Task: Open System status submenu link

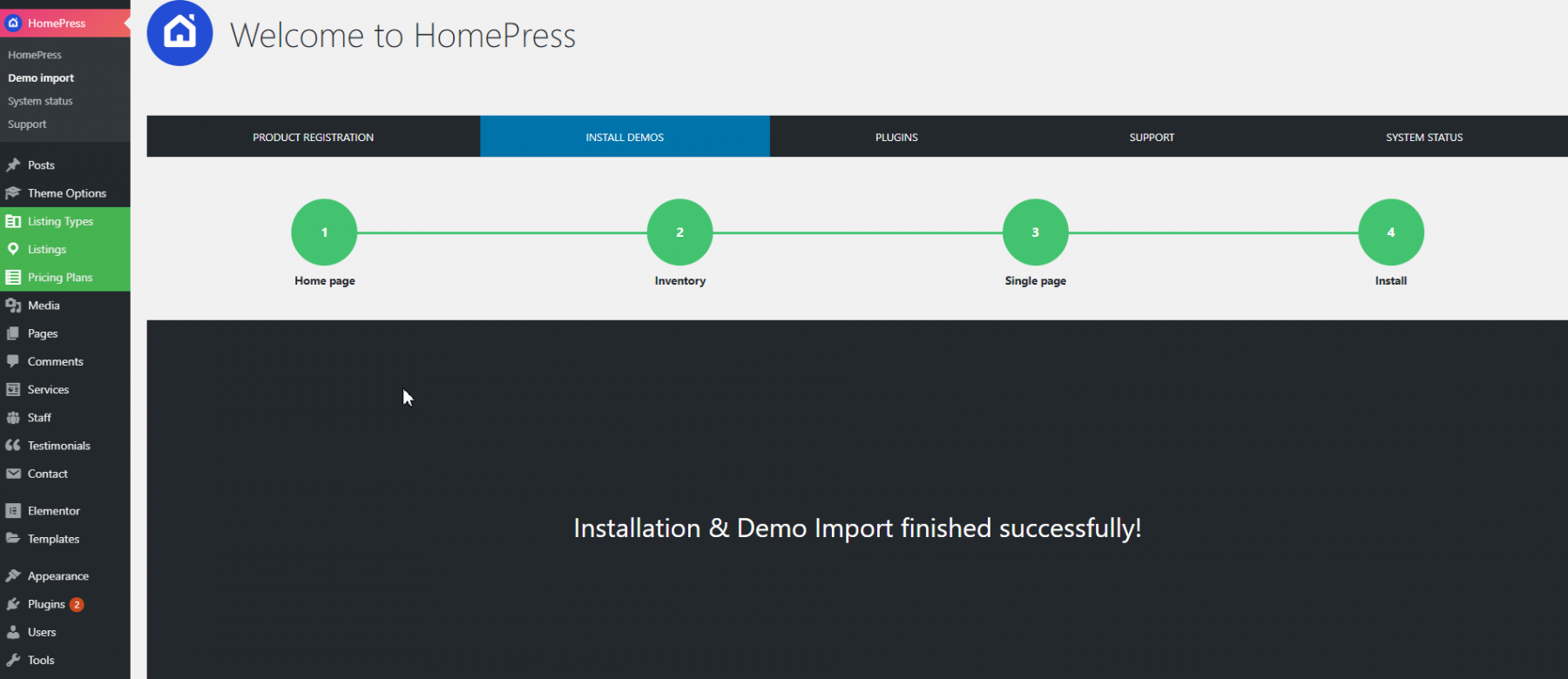Action: tap(40, 101)
